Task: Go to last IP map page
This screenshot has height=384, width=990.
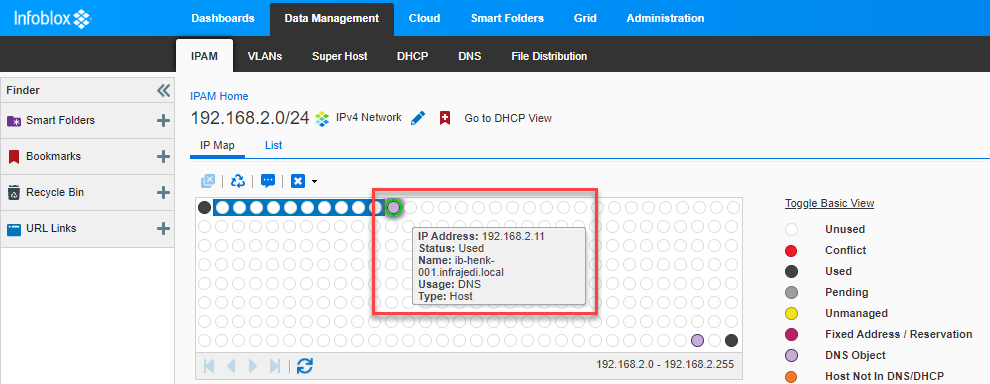Action: pos(275,365)
